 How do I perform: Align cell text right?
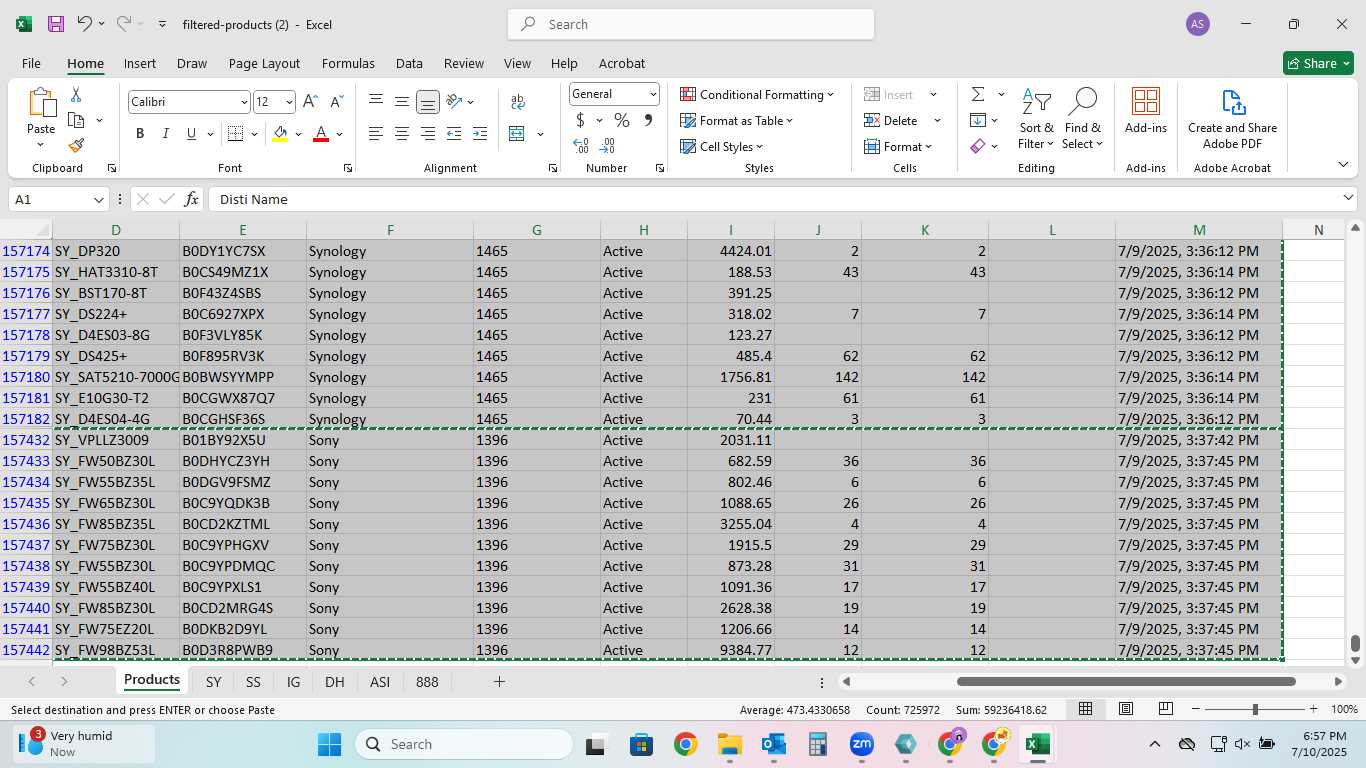click(x=428, y=134)
